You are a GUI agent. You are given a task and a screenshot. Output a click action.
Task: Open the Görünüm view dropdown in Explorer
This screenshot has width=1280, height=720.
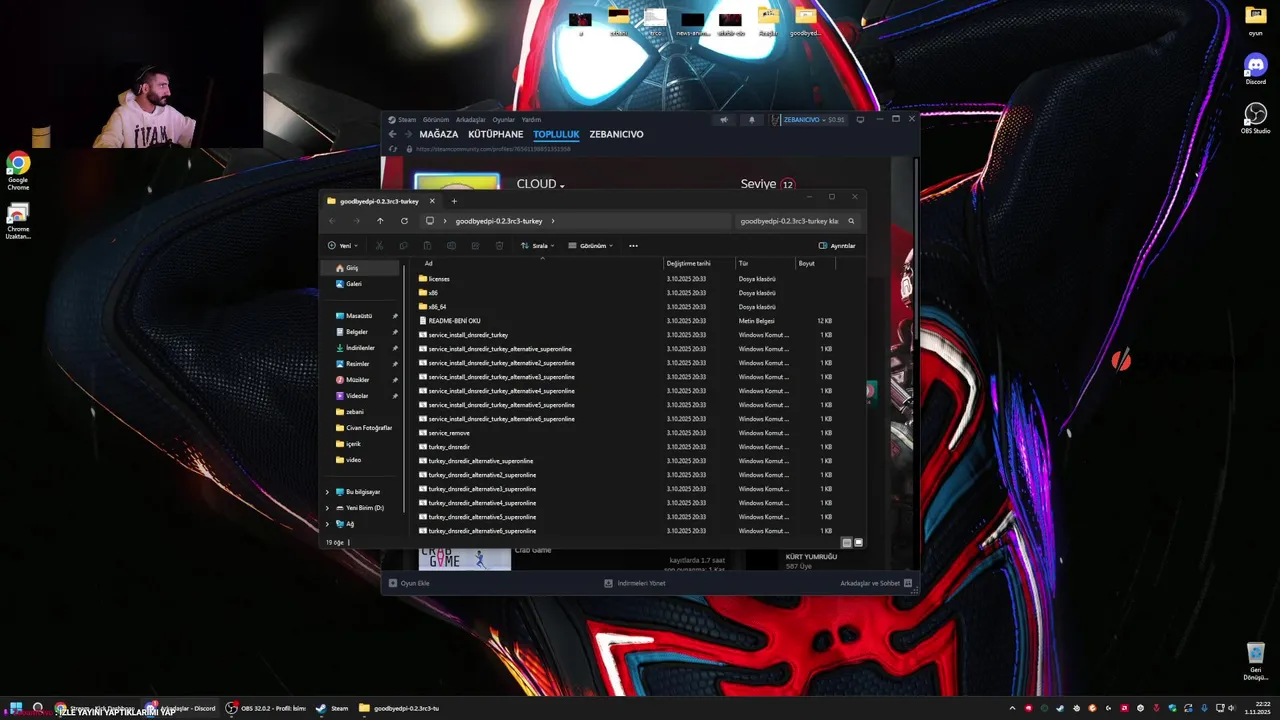coord(590,246)
